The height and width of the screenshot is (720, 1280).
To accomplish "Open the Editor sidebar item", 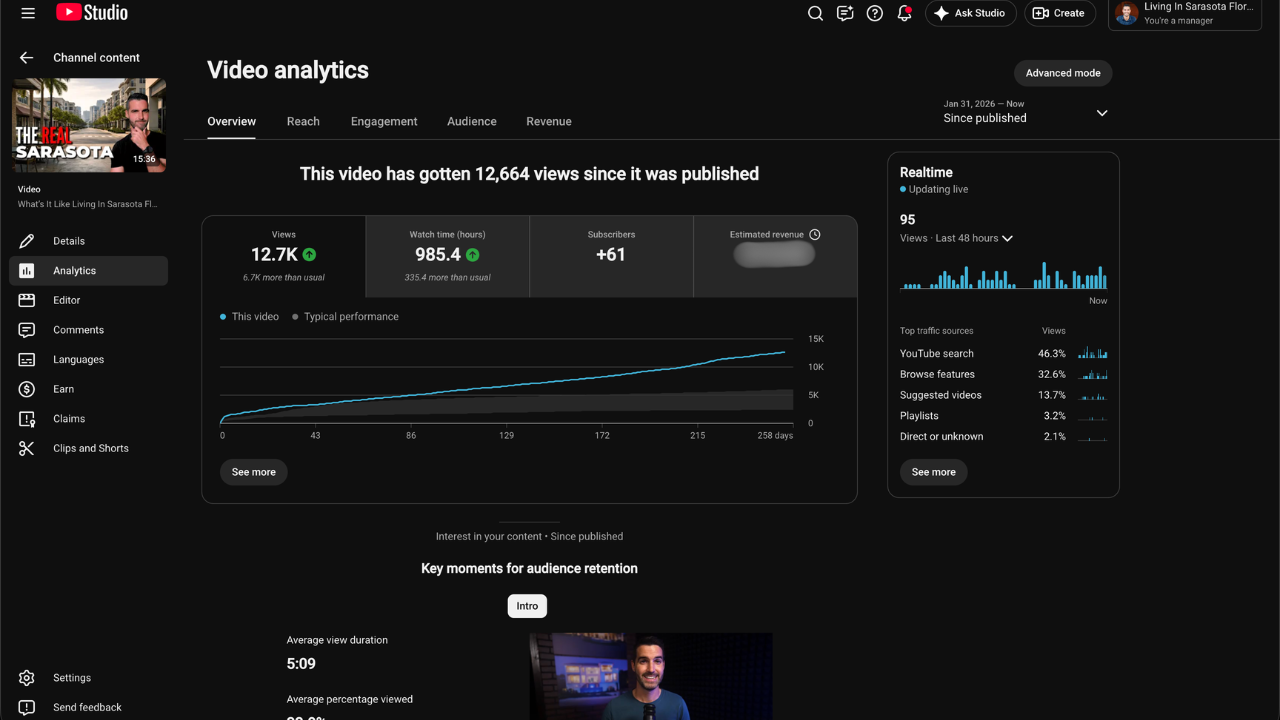I will point(88,300).
